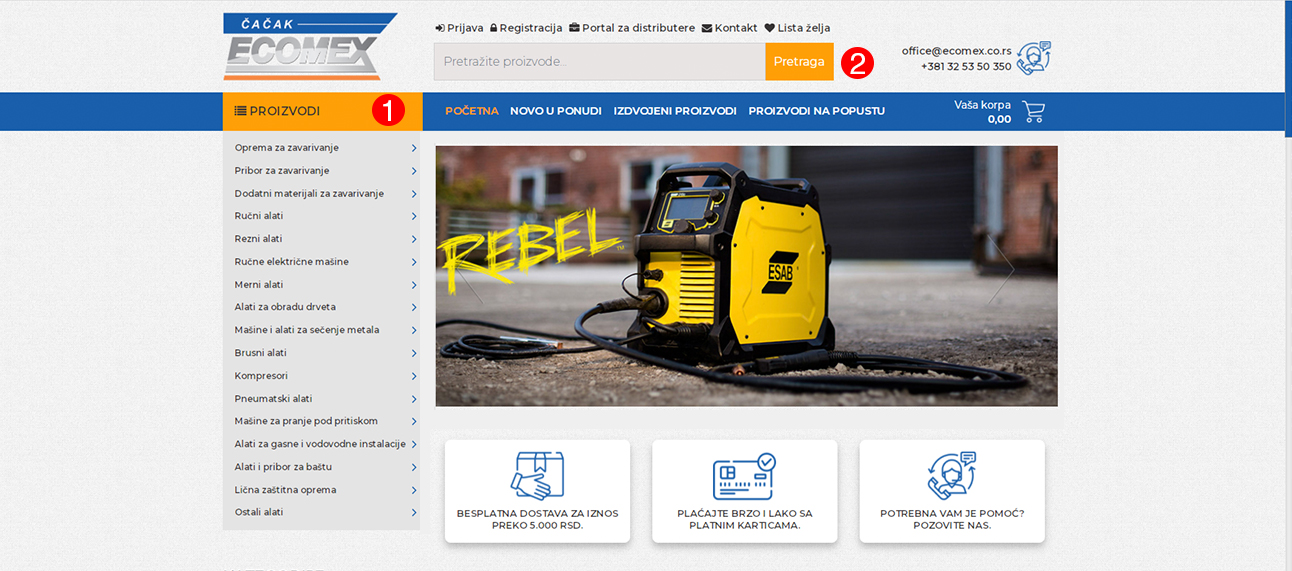This screenshot has width=1292, height=571.
Task: Open Lista želja wishlist
Action: (797, 28)
